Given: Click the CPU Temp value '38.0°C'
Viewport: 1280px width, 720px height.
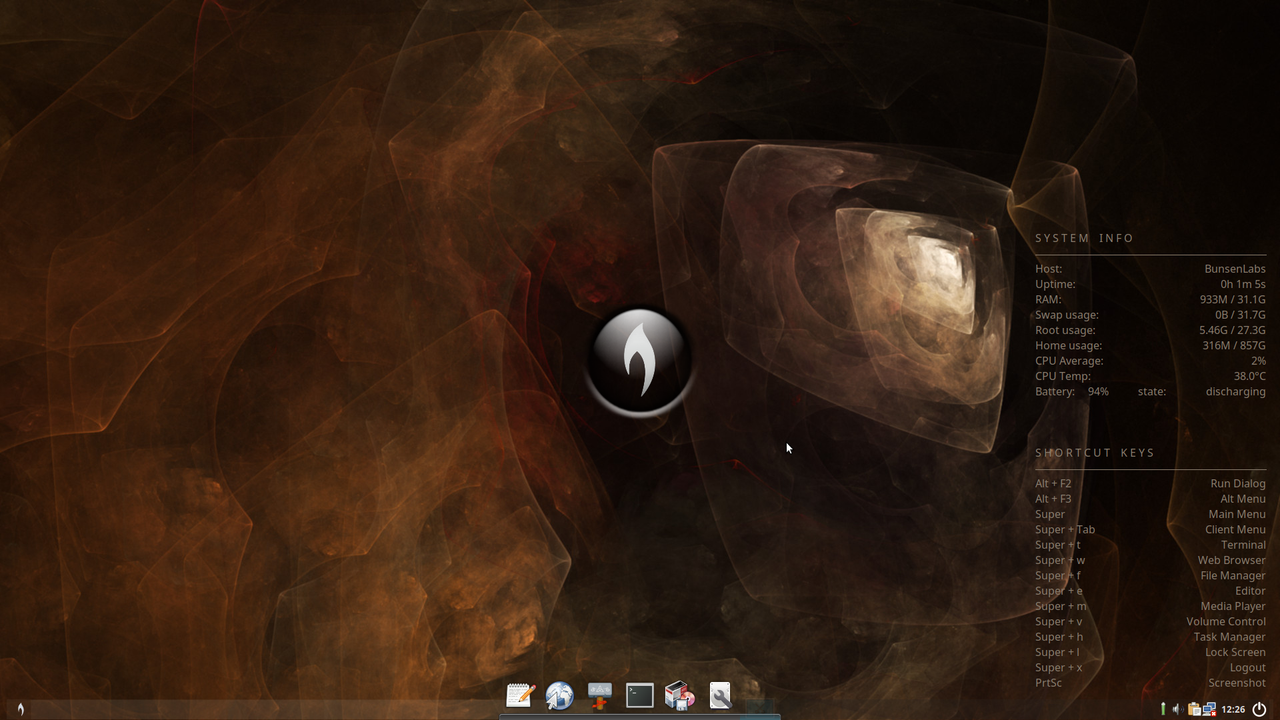Looking at the screenshot, I should pos(1249,376).
